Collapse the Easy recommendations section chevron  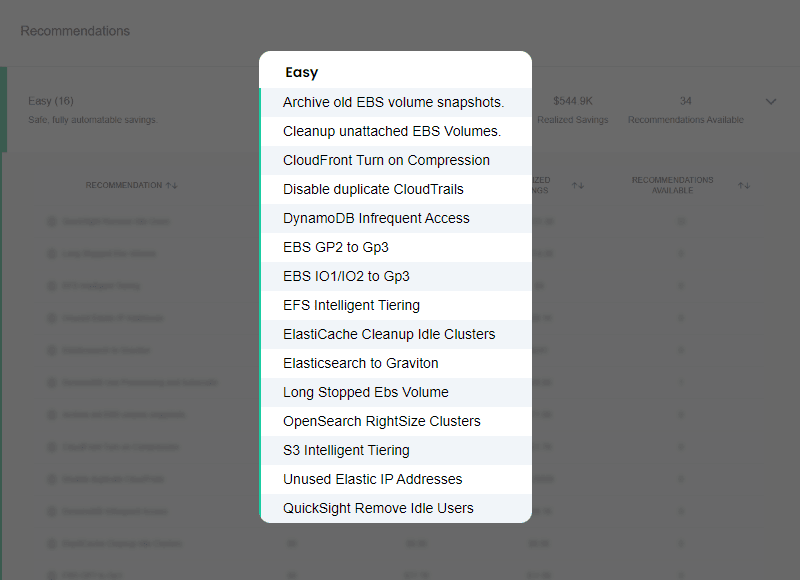pos(771,102)
